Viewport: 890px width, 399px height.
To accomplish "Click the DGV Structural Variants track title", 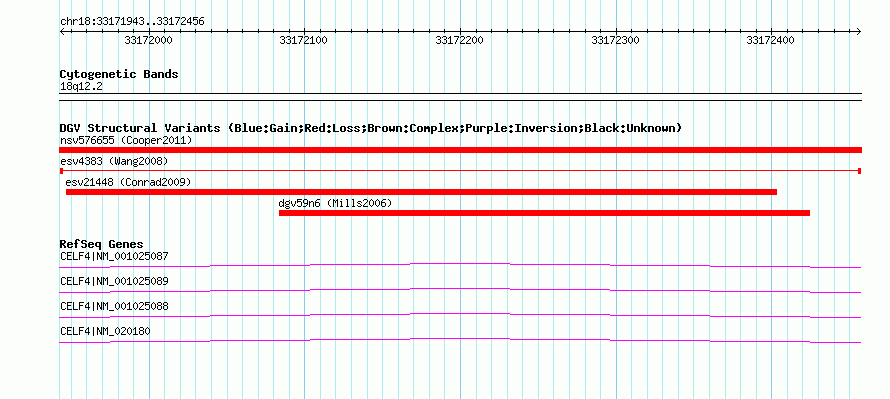I will pyautogui.click(x=371, y=128).
